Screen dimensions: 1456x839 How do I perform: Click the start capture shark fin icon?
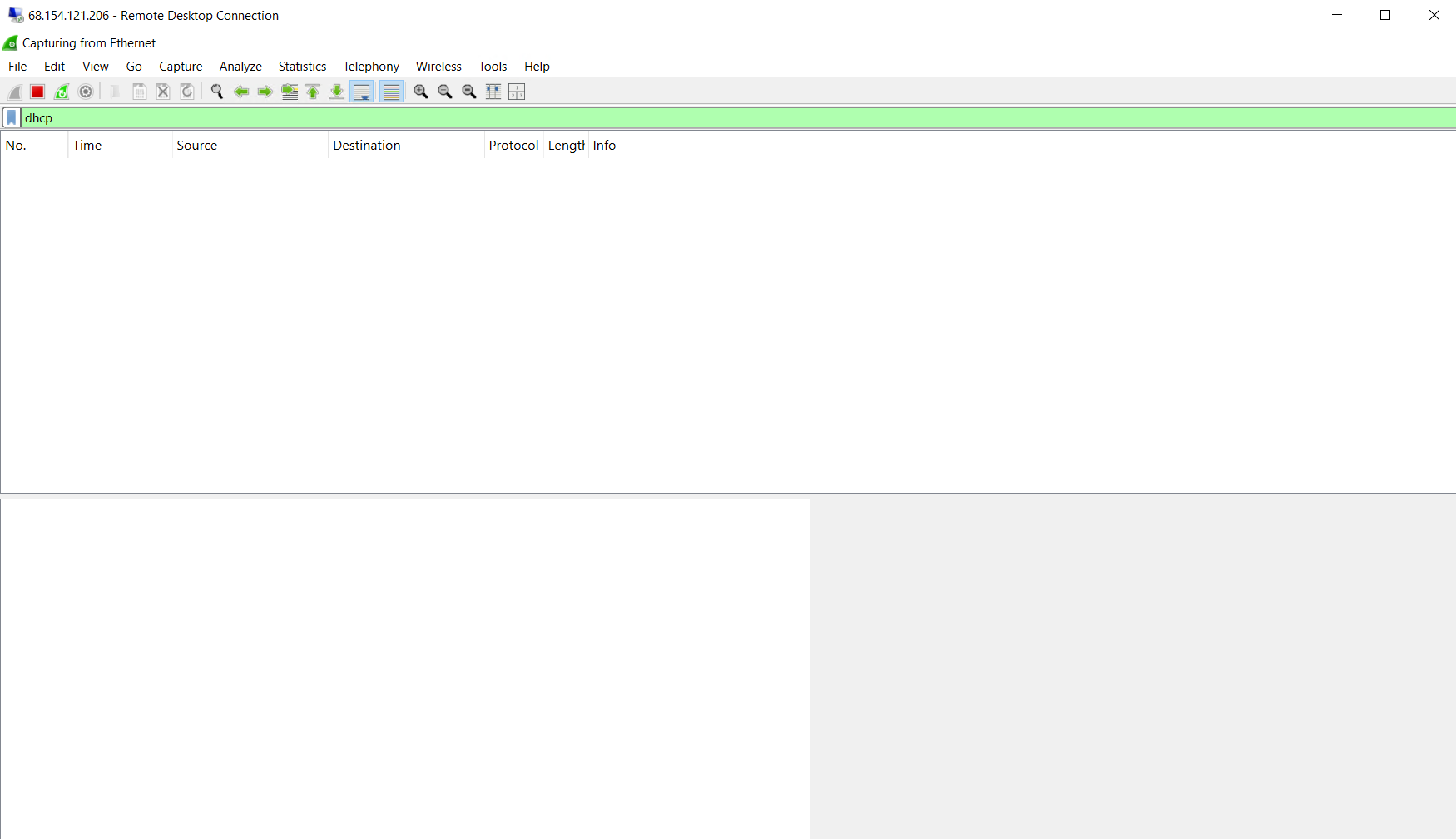click(x=14, y=92)
